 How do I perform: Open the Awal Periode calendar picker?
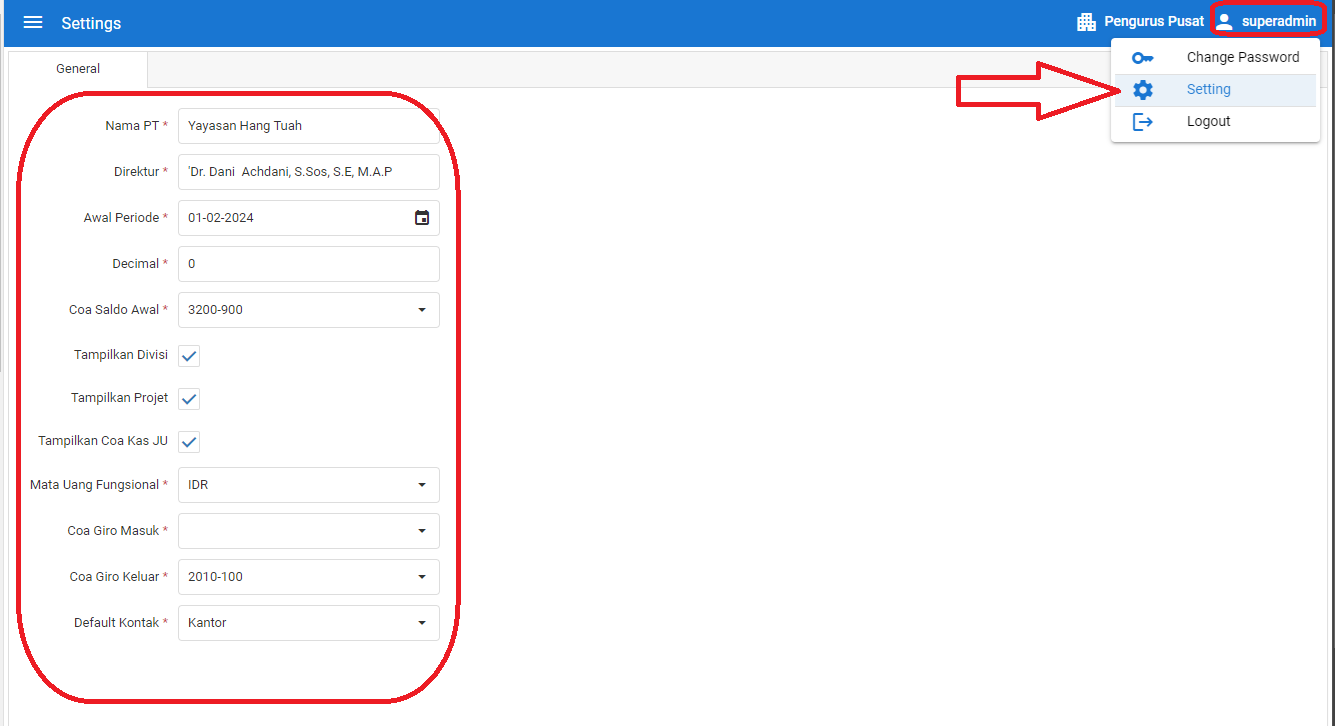coord(422,218)
